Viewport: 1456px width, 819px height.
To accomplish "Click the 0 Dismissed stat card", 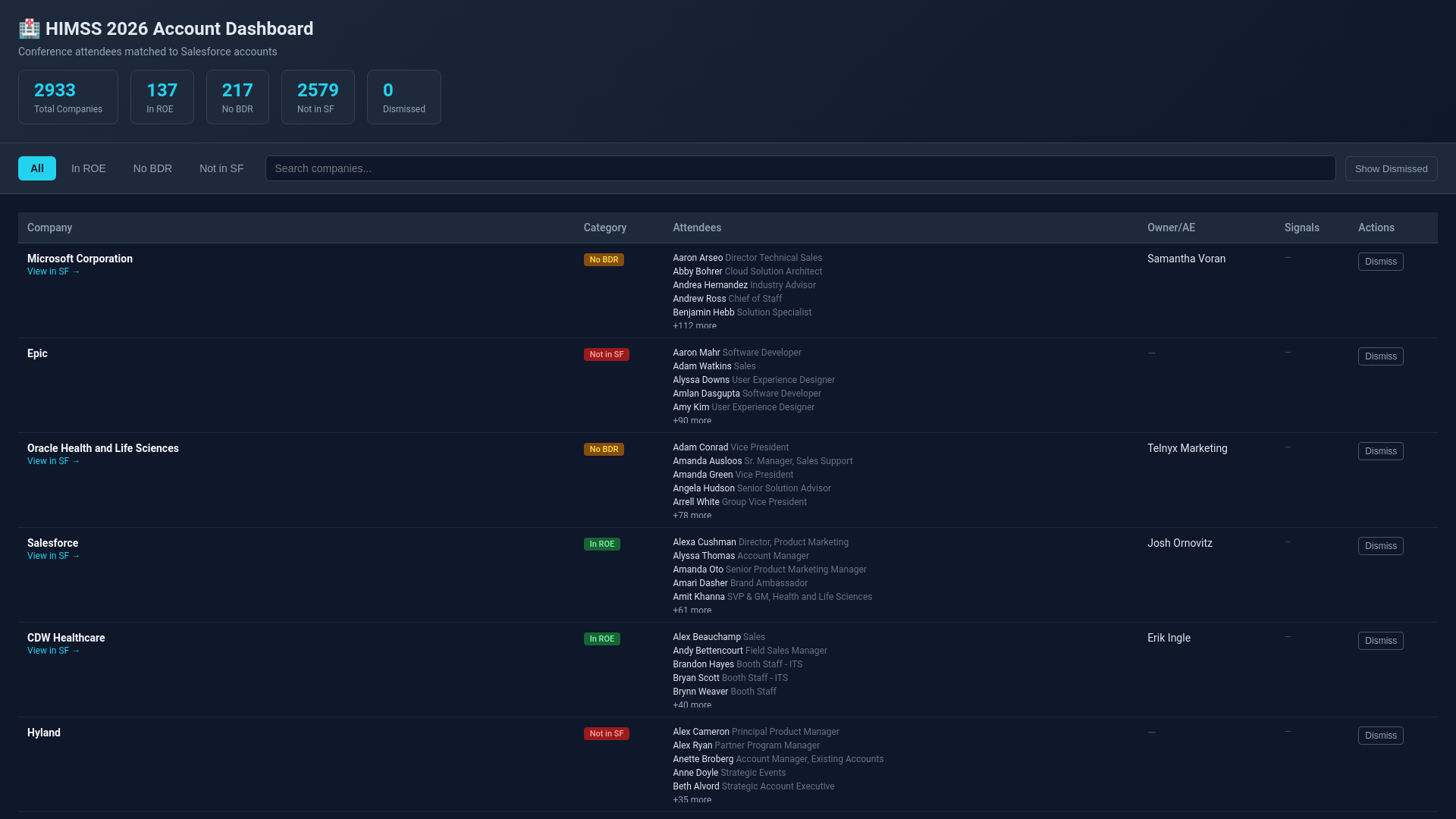I will [403, 97].
